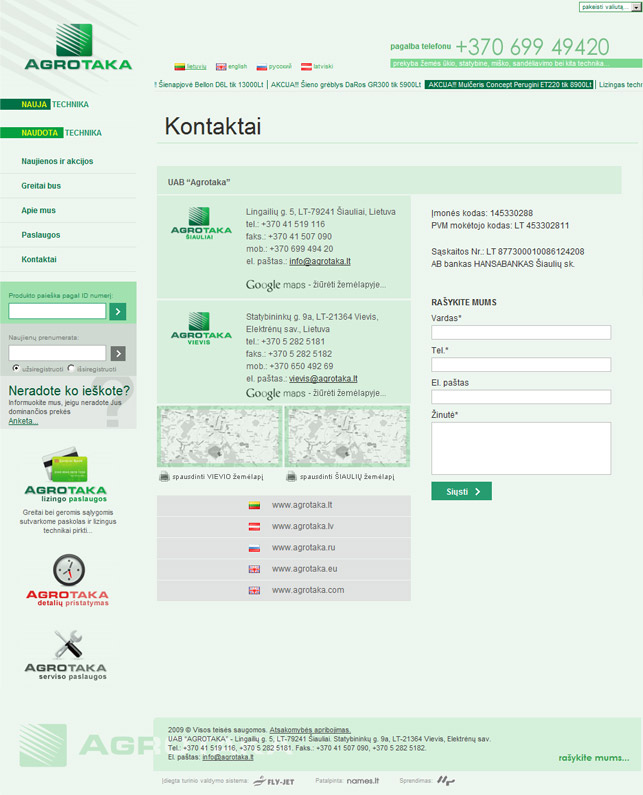Open Vievis map thumbnail
This screenshot has height=795, width=643.
(220, 437)
